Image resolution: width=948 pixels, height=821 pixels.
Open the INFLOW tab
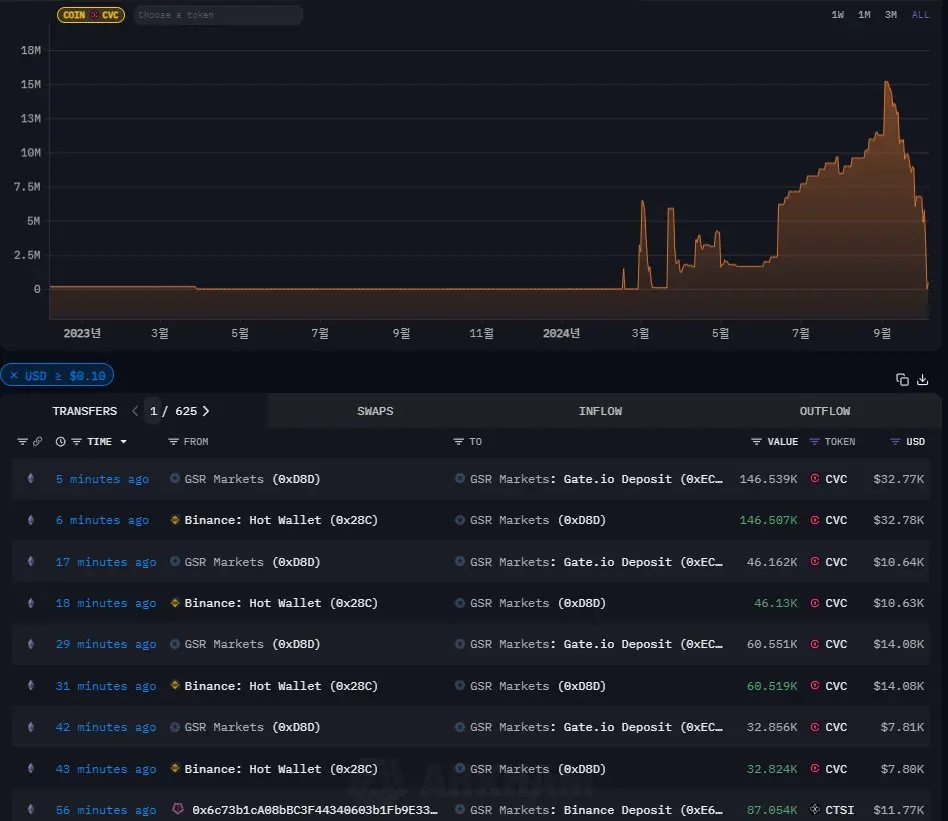point(600,411)
